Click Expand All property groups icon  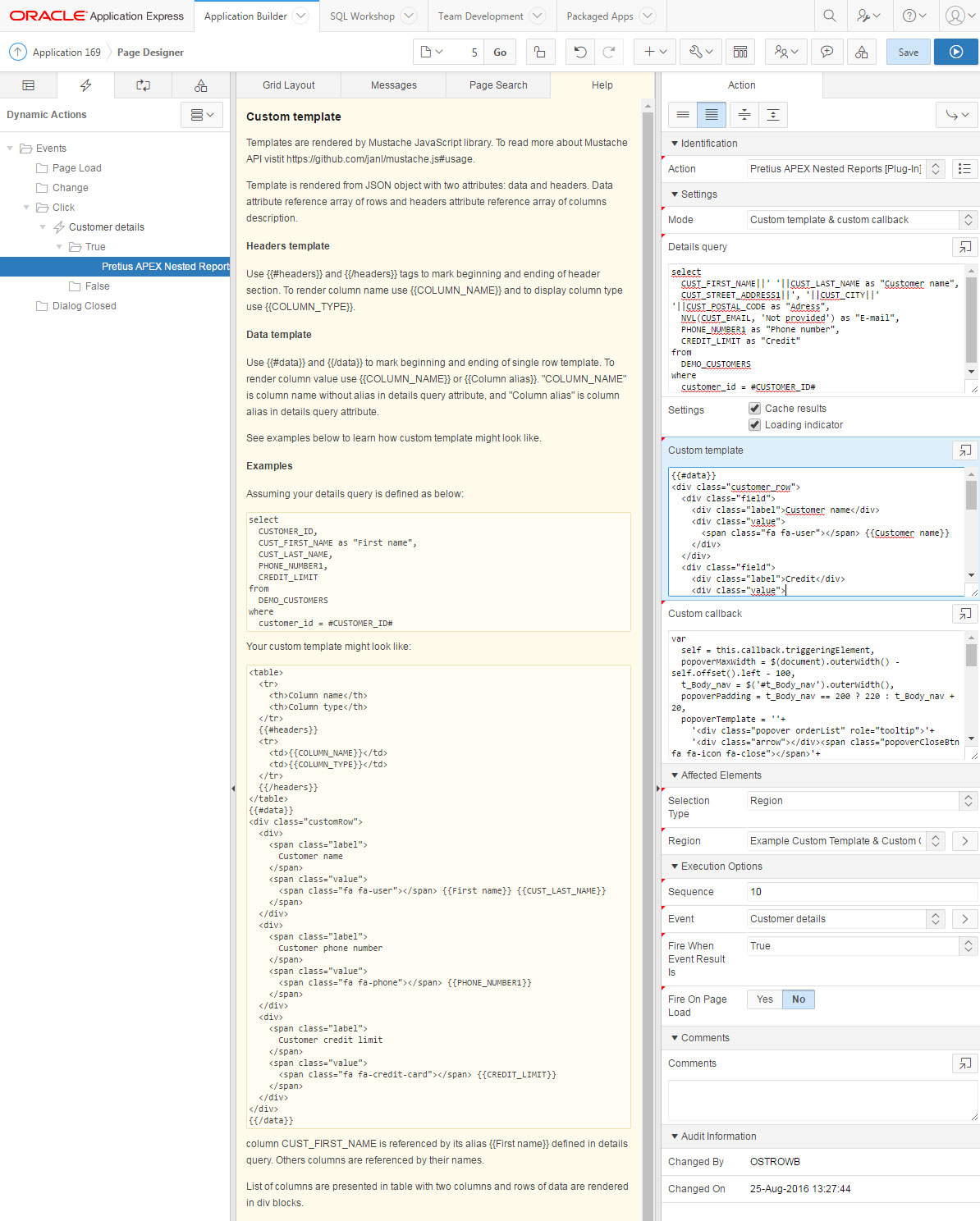click(773, 115)
